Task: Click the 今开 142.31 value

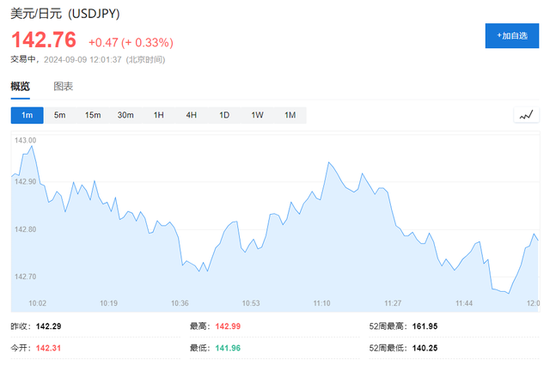Action: [48, 348]
